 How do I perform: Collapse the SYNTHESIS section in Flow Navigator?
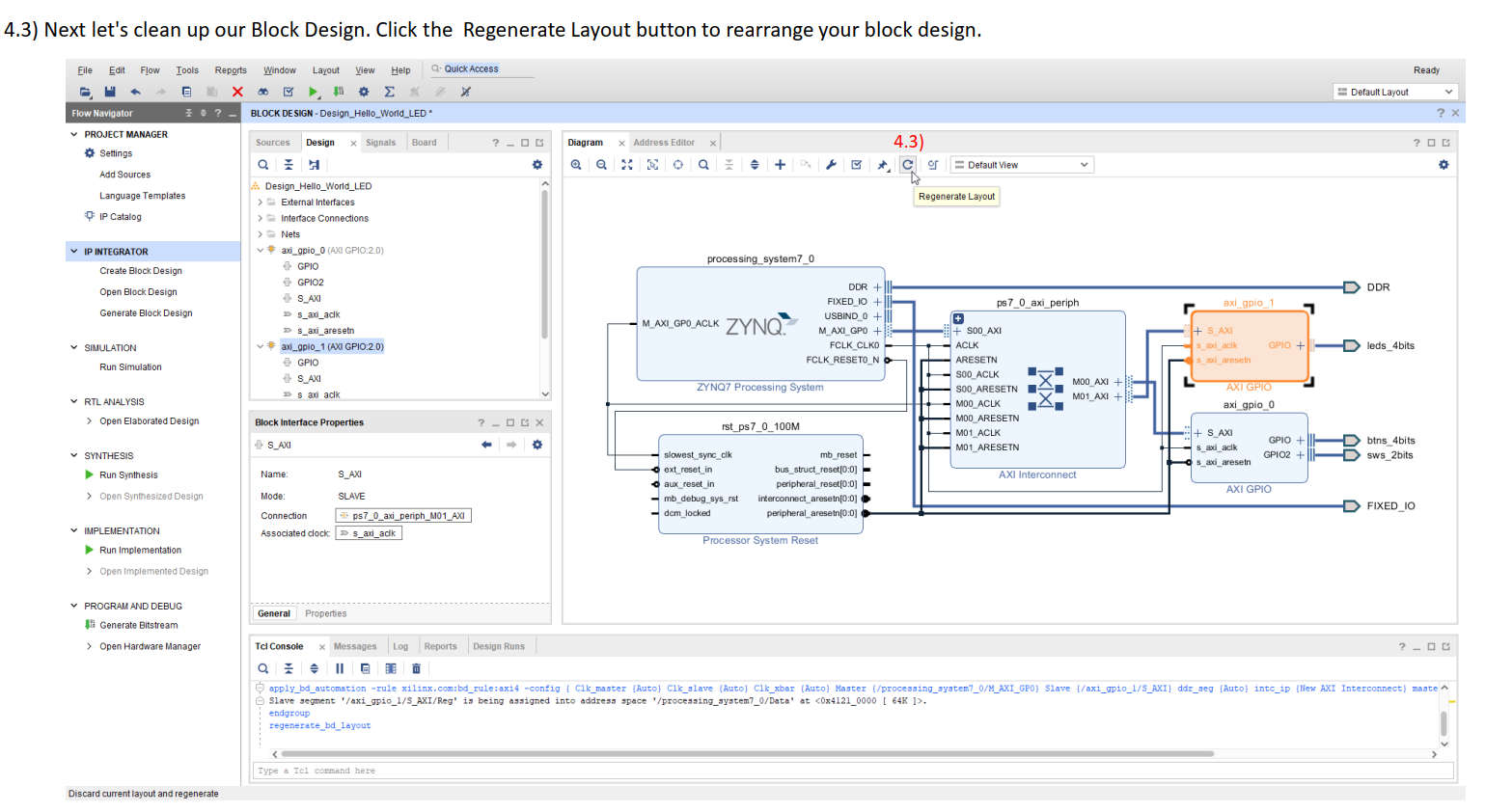coord(74,455)
